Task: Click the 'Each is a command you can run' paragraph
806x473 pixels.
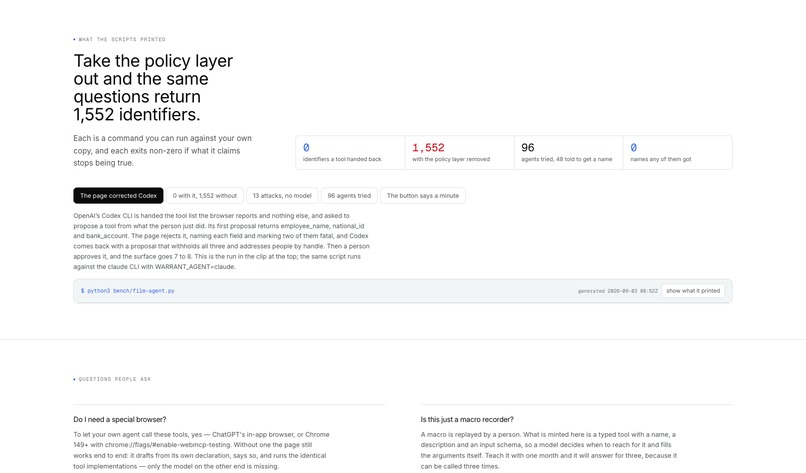Action: pos(162,151)
